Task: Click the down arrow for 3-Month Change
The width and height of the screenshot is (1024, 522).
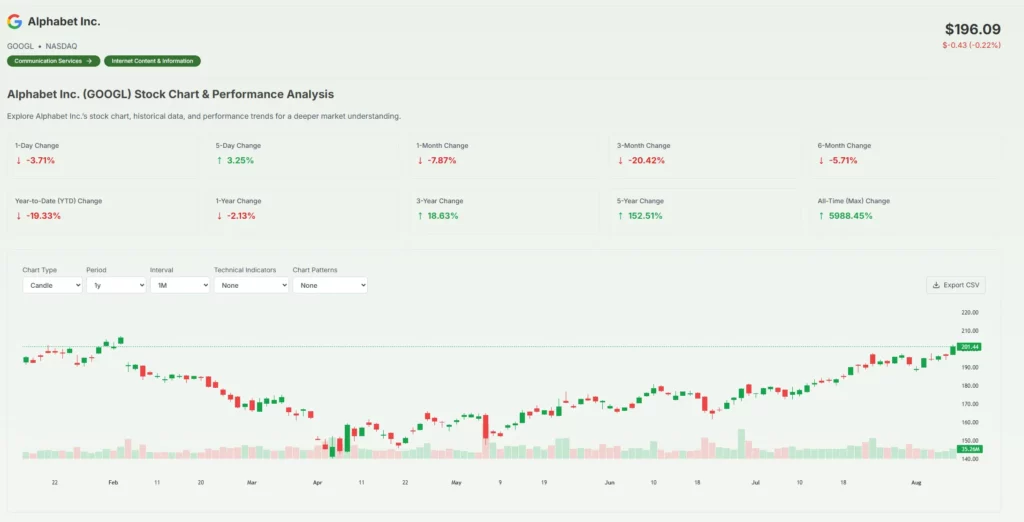Action: [621, 160]
